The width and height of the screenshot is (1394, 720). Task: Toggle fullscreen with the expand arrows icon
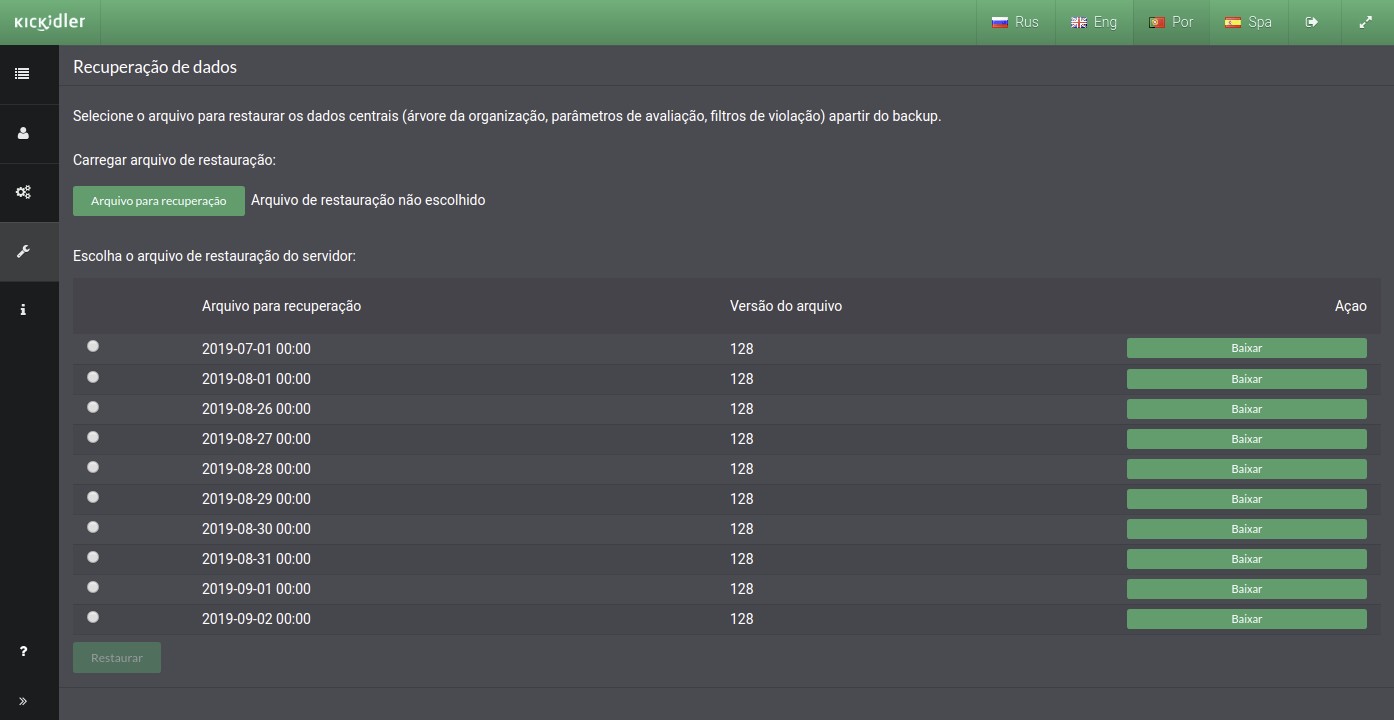point(1366,22)
